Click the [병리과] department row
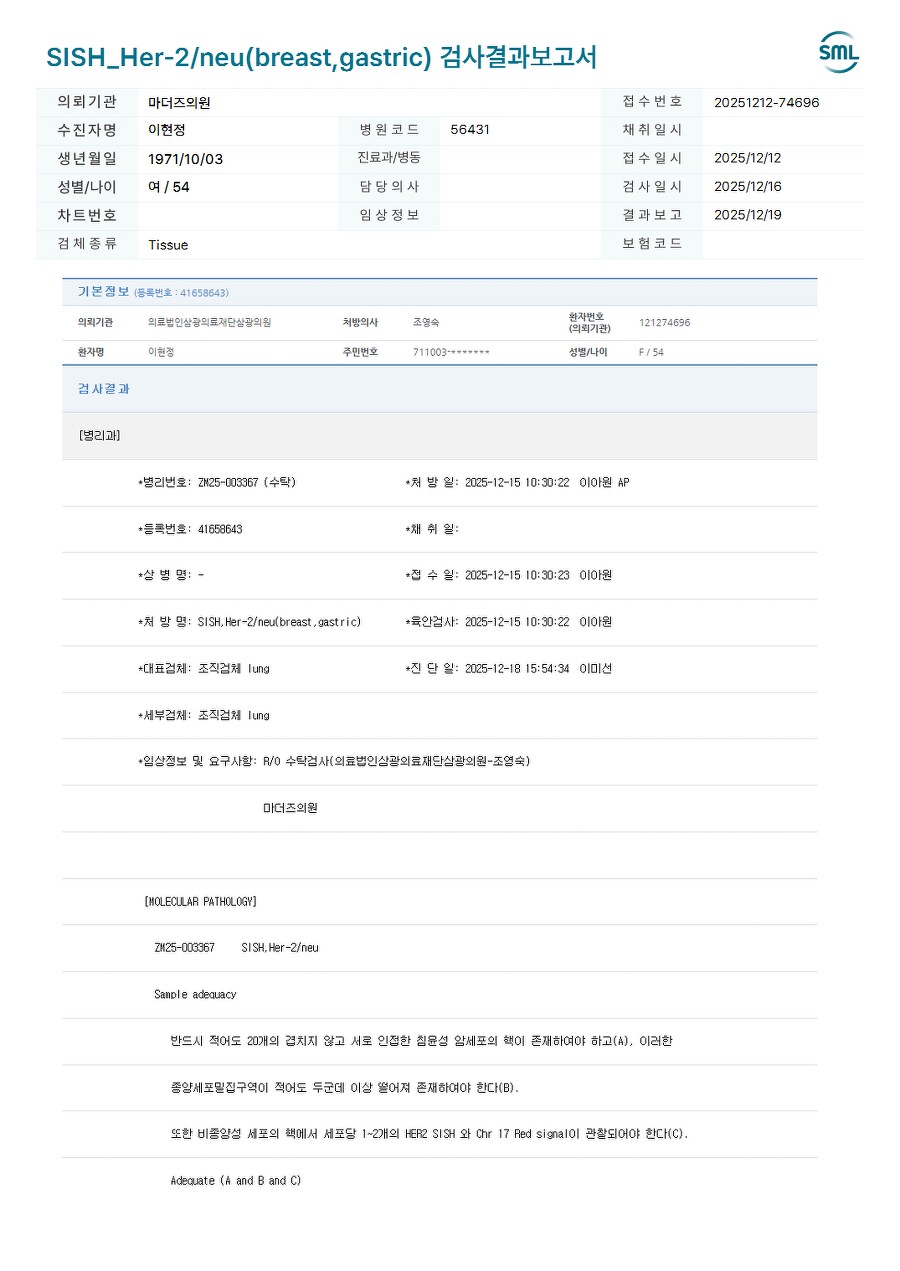The height and width of the screenshot is (1271, 900). 440,436
